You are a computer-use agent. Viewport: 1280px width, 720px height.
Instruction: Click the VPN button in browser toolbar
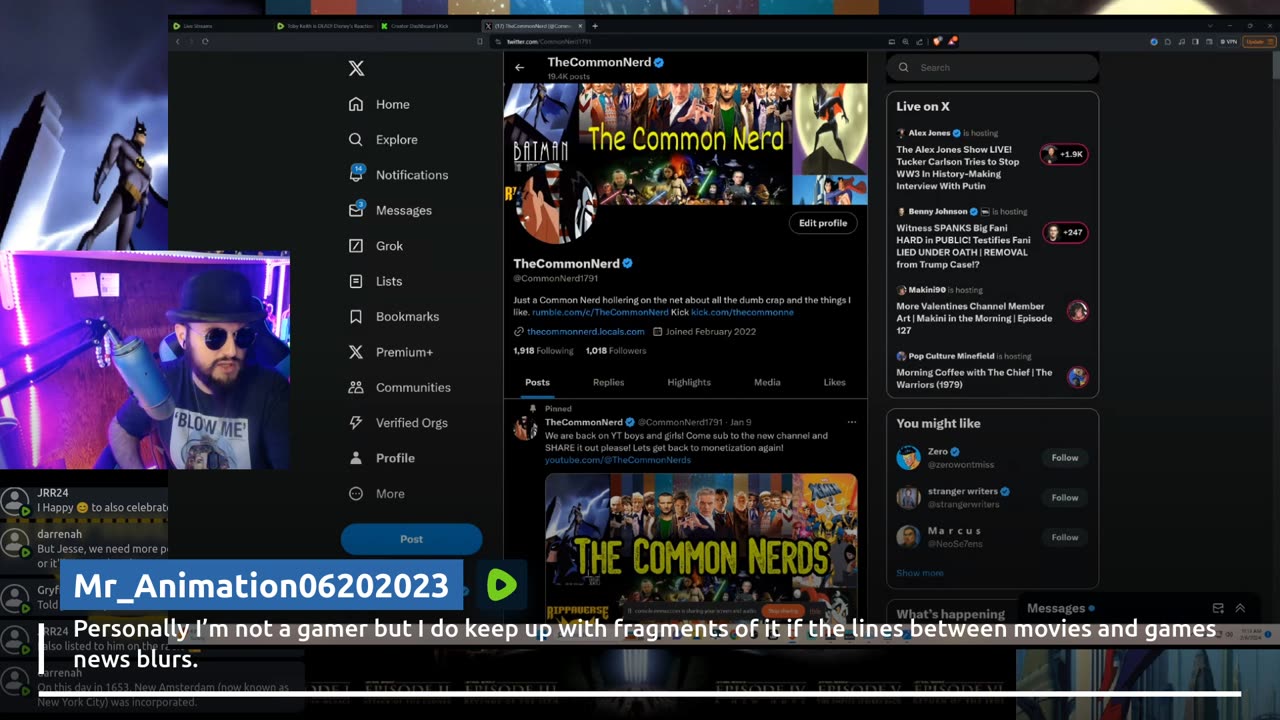(1230, 41)
